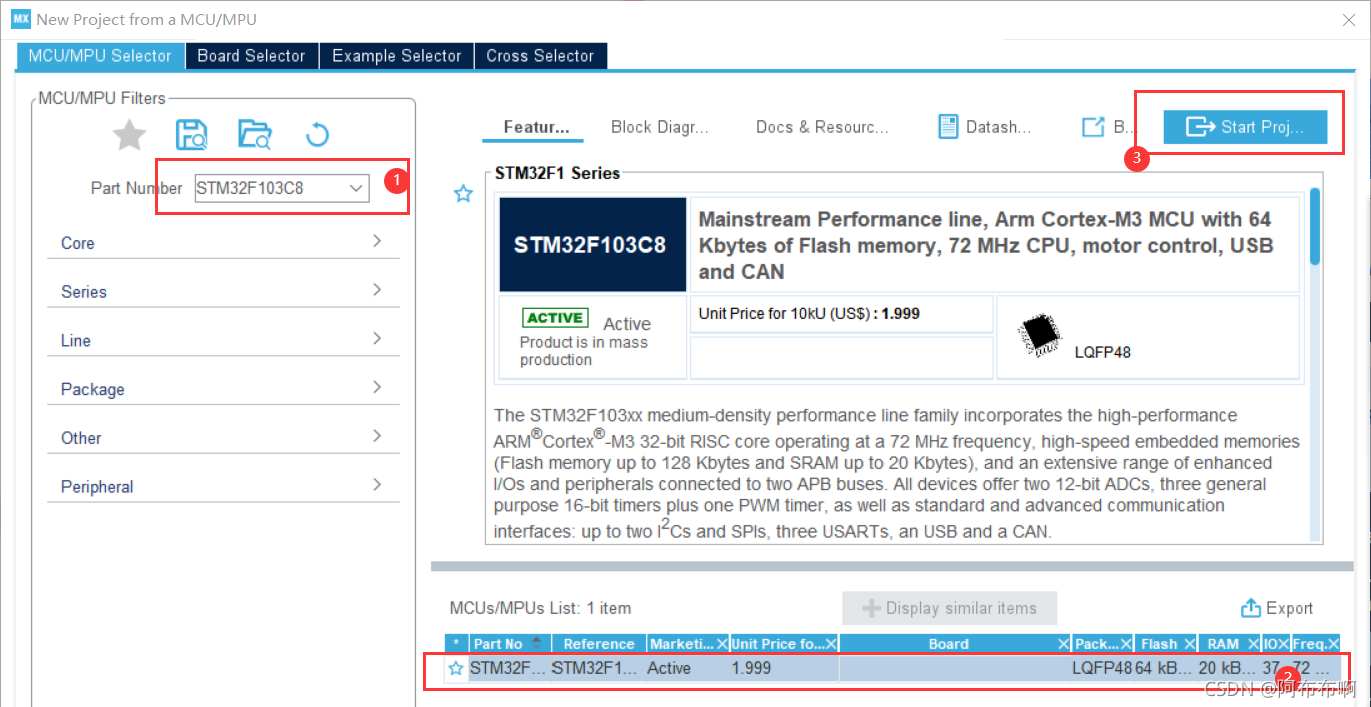Expand the Line filter section
The height and width of the screenshot is (707, 1371).
[223, 340]
